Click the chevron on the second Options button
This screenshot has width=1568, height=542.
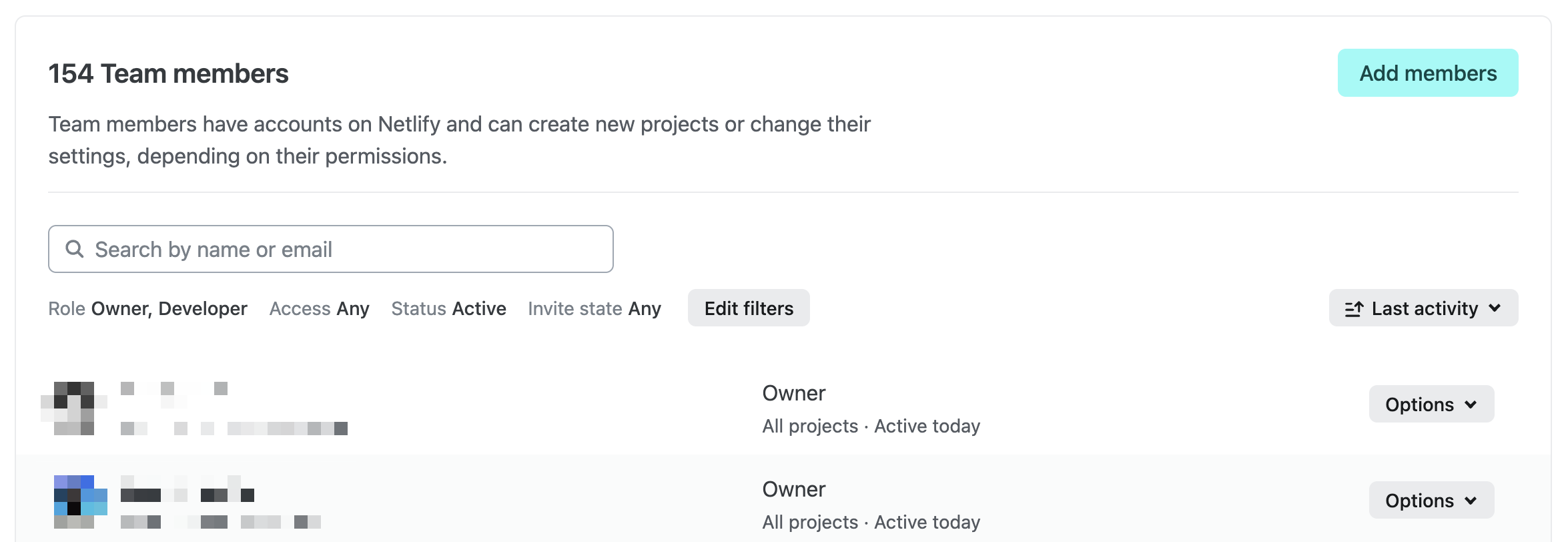point(1472,500)
